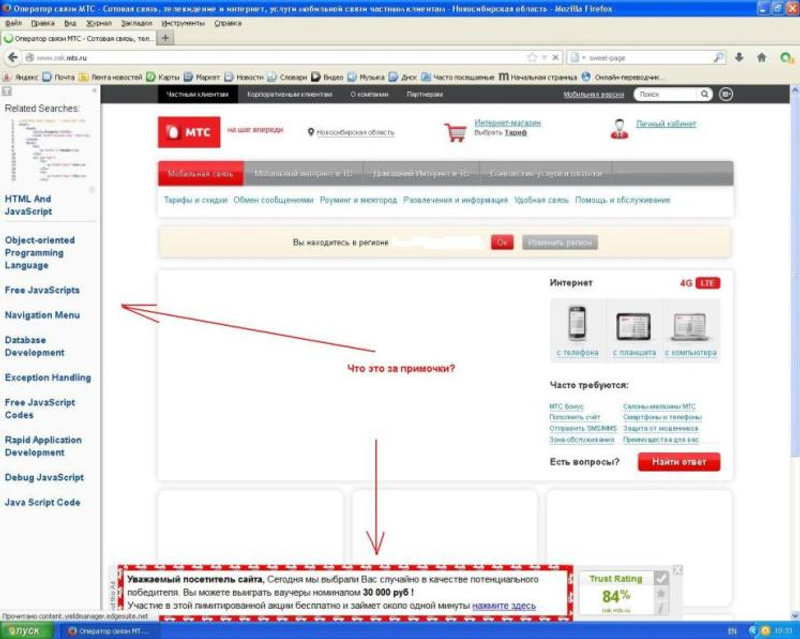Click the shopping cart icon

tap(455, 132)
